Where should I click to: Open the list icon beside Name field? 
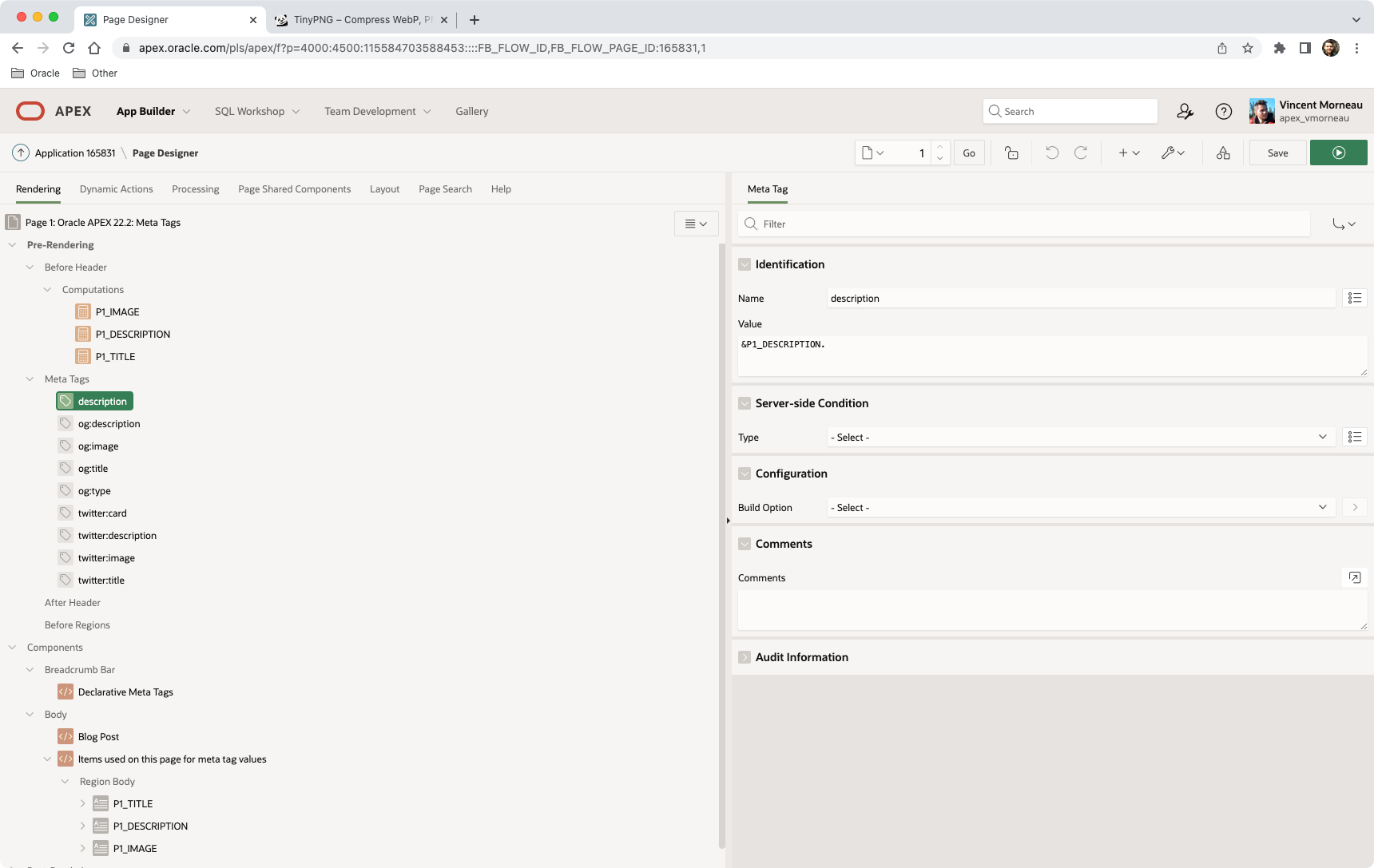pyautogui.click(x=1355, y=298)
